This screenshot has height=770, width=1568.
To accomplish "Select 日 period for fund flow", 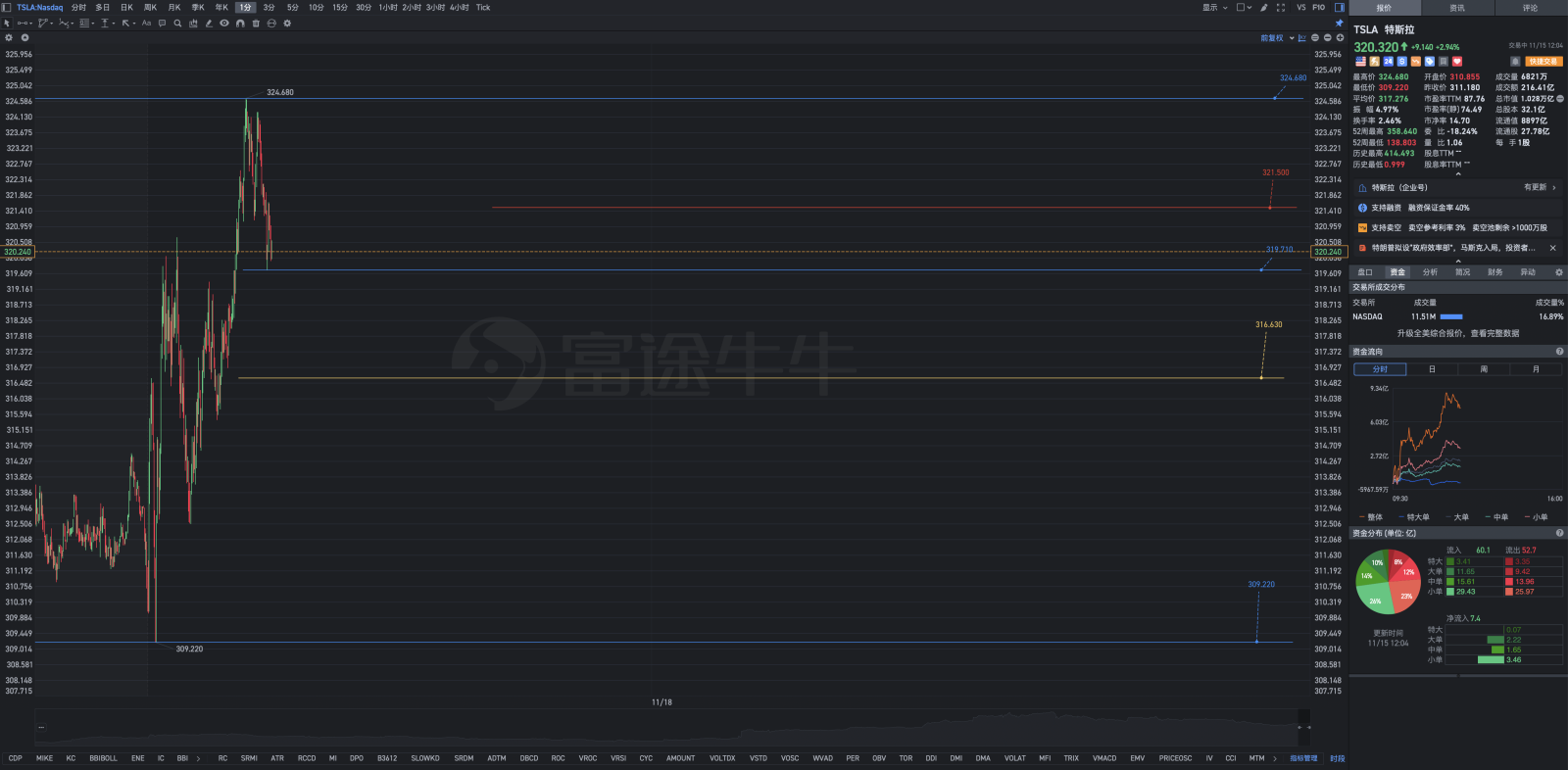I will [1432, 369].
